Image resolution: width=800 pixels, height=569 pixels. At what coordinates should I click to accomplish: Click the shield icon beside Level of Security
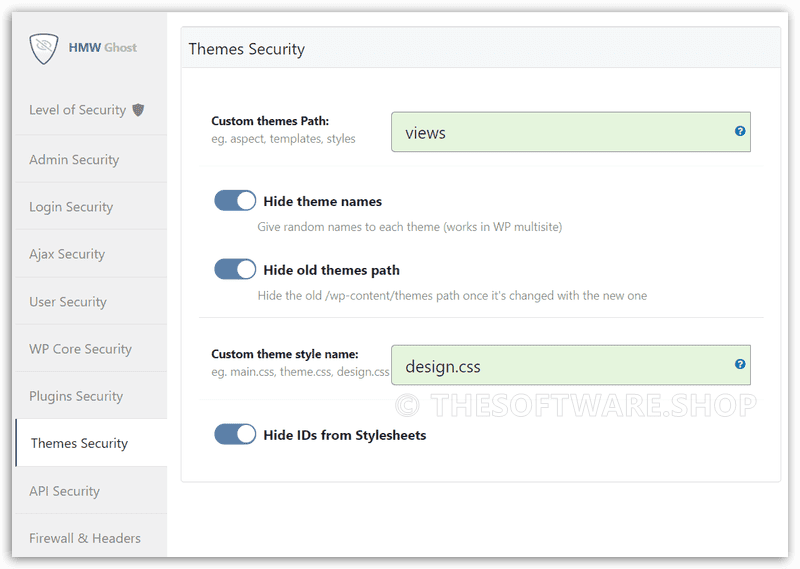pyautogui.click(x=138, y=110)
